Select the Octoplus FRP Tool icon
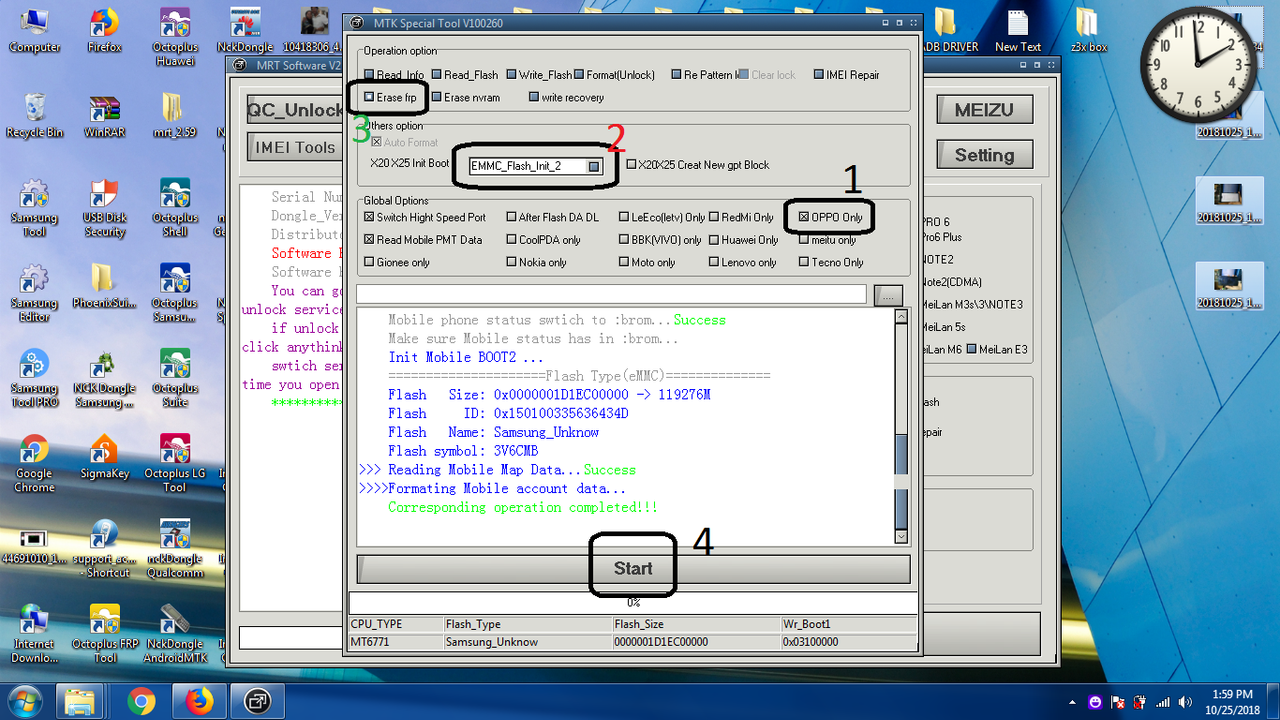Image resolution: width=1280 pixels, height=720 pixels. click(104, 633)
